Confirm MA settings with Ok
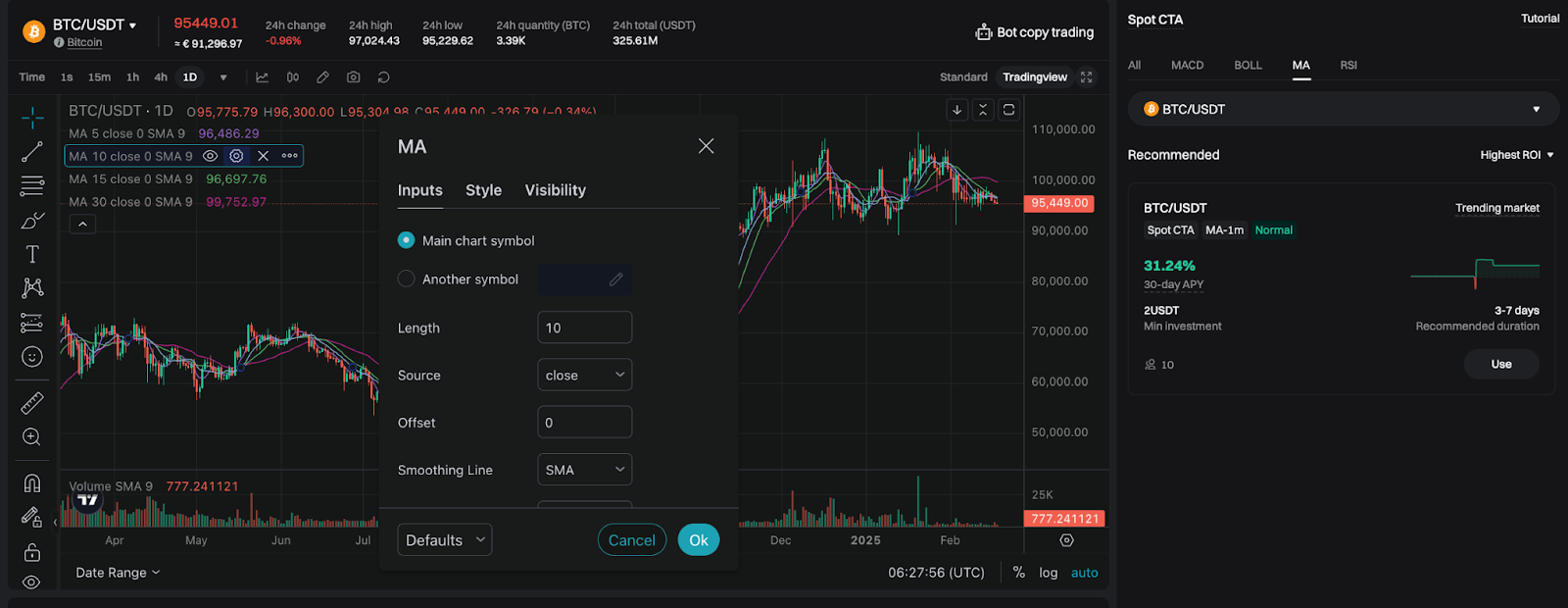Viewport: 1568px width, 608px height. (x=699, y=540)
